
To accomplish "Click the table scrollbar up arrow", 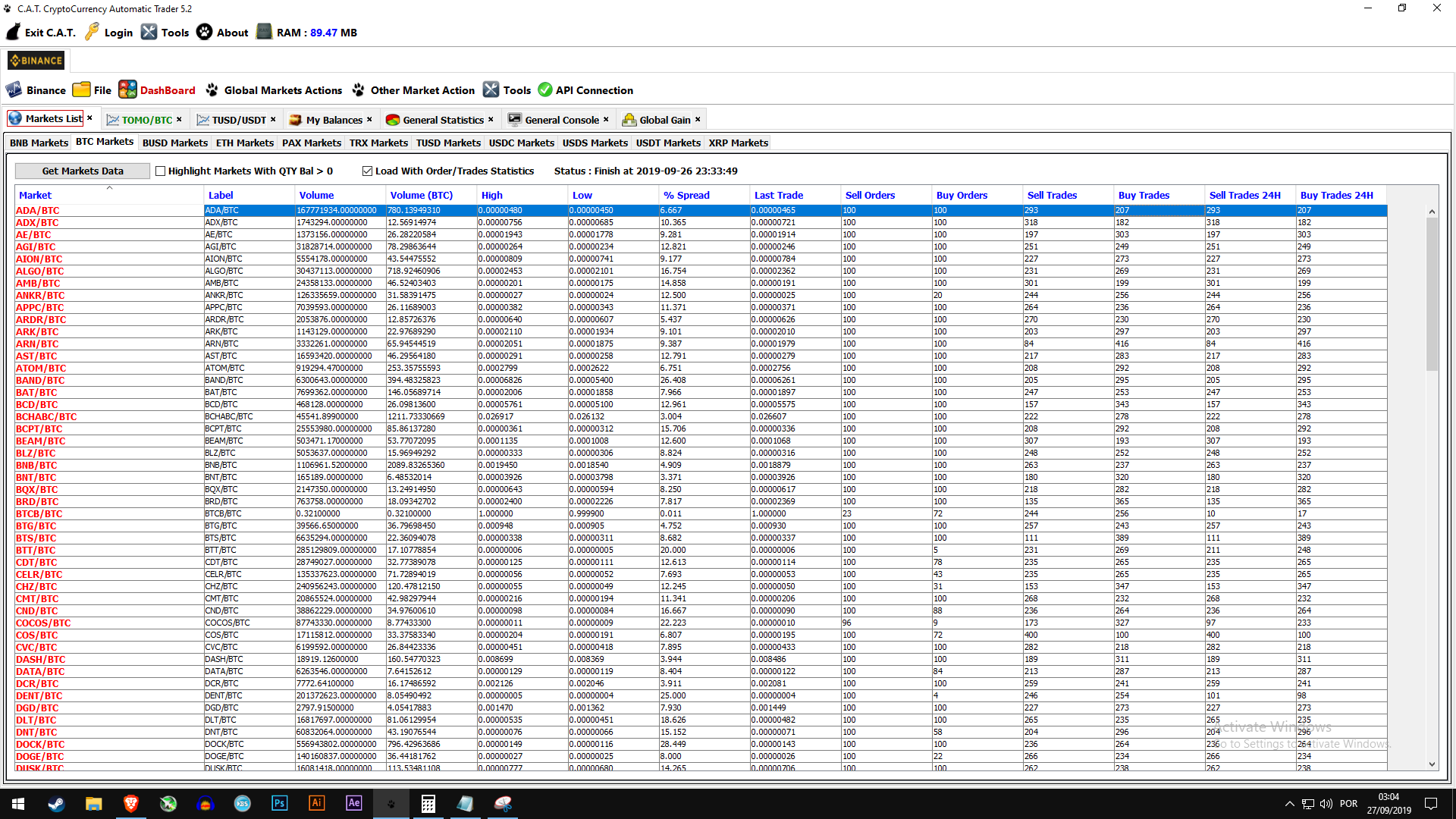I will [1432, 212].
